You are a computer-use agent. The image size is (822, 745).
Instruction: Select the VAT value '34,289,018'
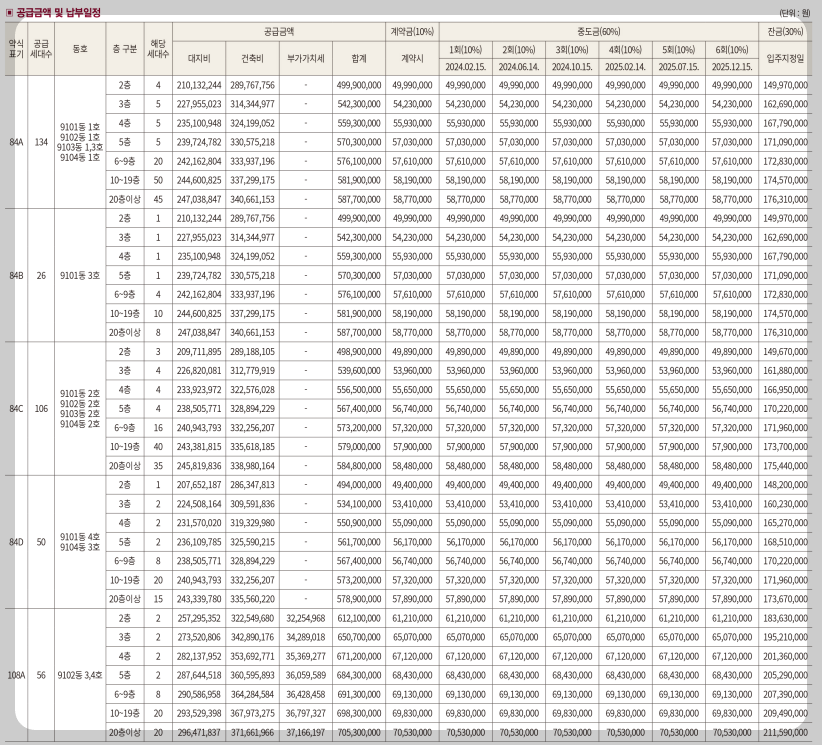(x=306, y=637)
